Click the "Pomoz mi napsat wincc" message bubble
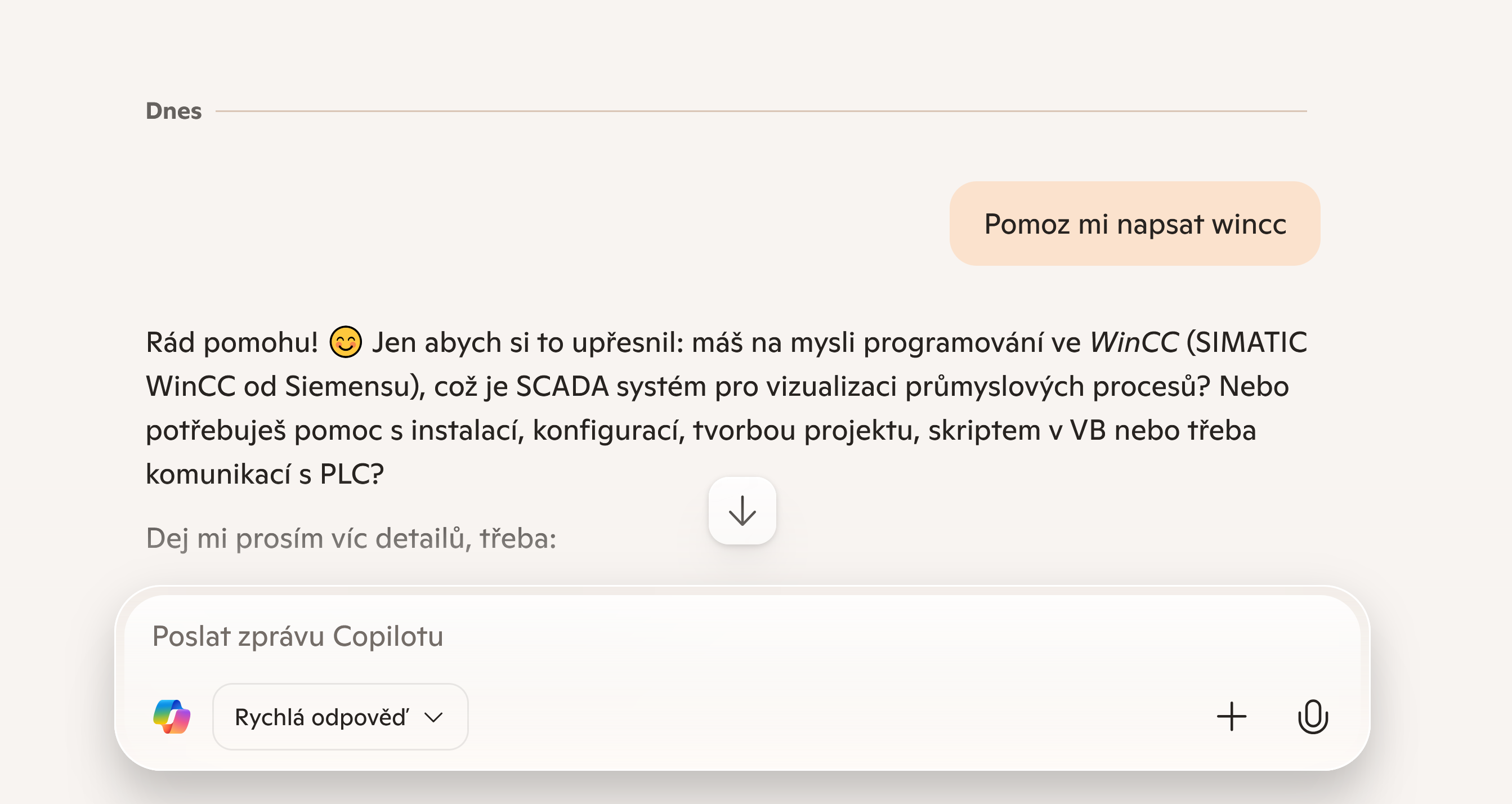This screenshot has height=804, width=1512. [1135, 224]
